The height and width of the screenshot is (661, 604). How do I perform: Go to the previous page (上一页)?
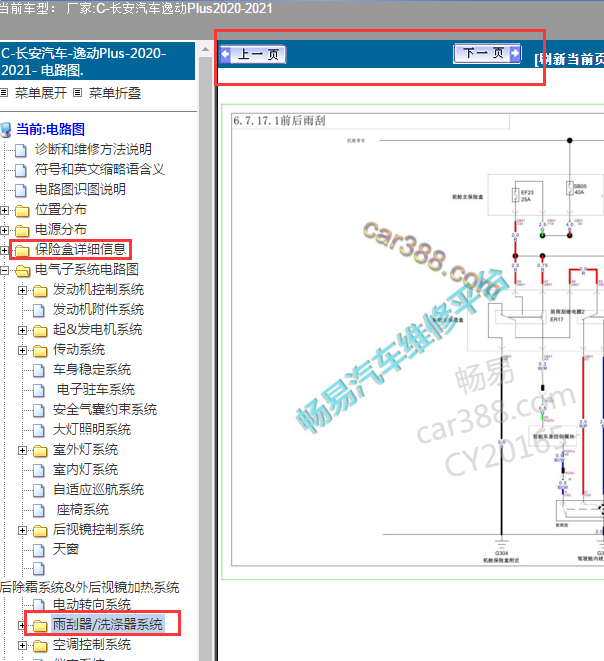point(253,54)
